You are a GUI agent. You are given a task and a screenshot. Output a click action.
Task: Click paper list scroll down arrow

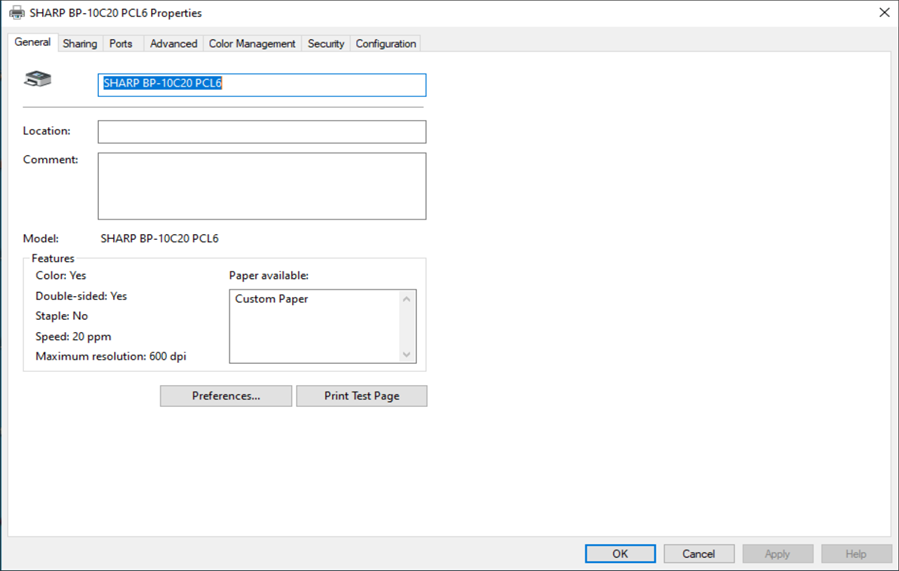pyautogui.click(x=406, y=354)
